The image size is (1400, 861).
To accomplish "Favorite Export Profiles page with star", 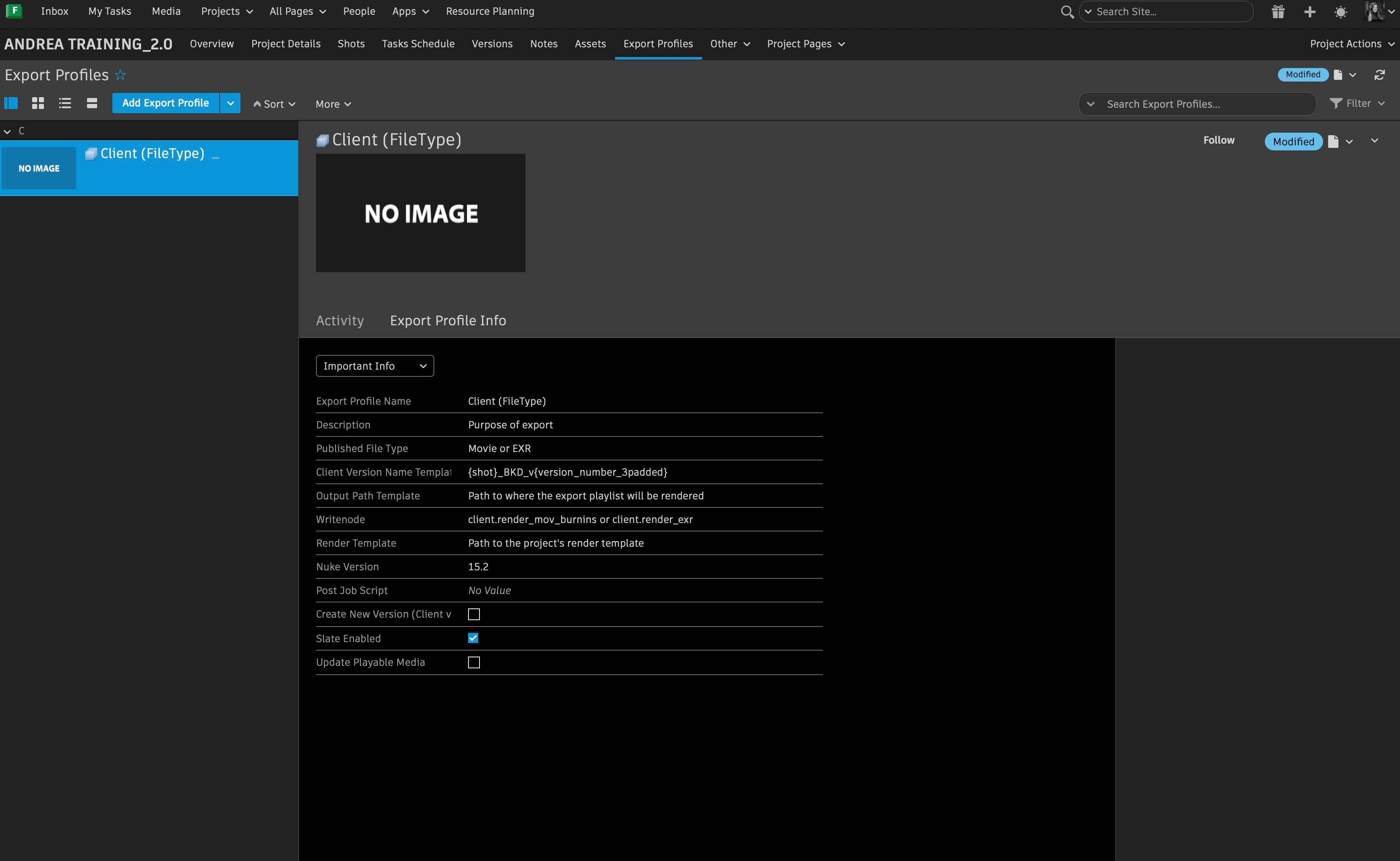I will pos(121,75).
